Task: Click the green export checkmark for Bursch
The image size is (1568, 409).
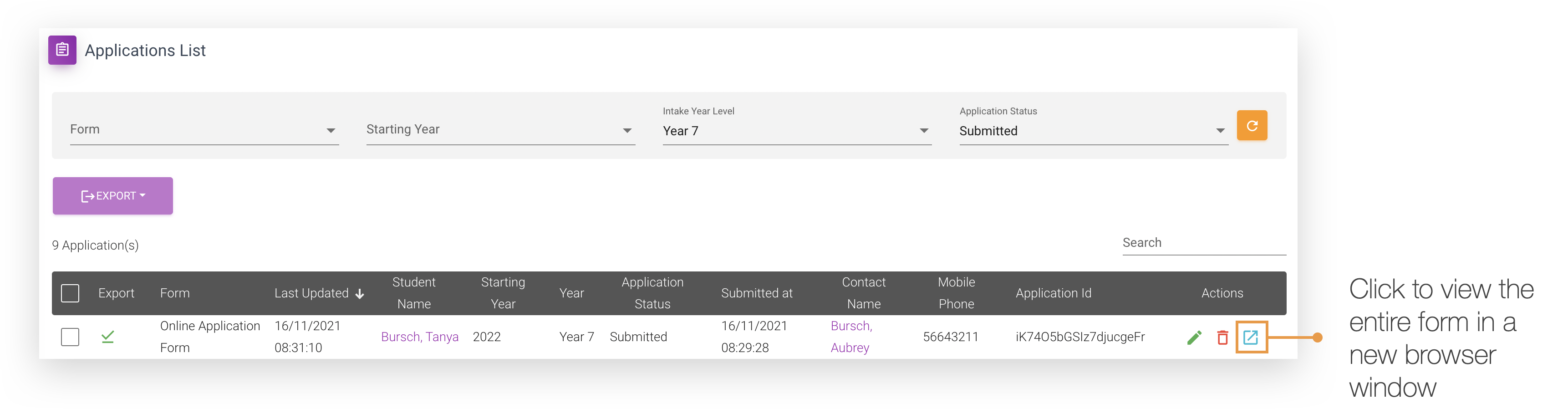Action: pos(108,337)
